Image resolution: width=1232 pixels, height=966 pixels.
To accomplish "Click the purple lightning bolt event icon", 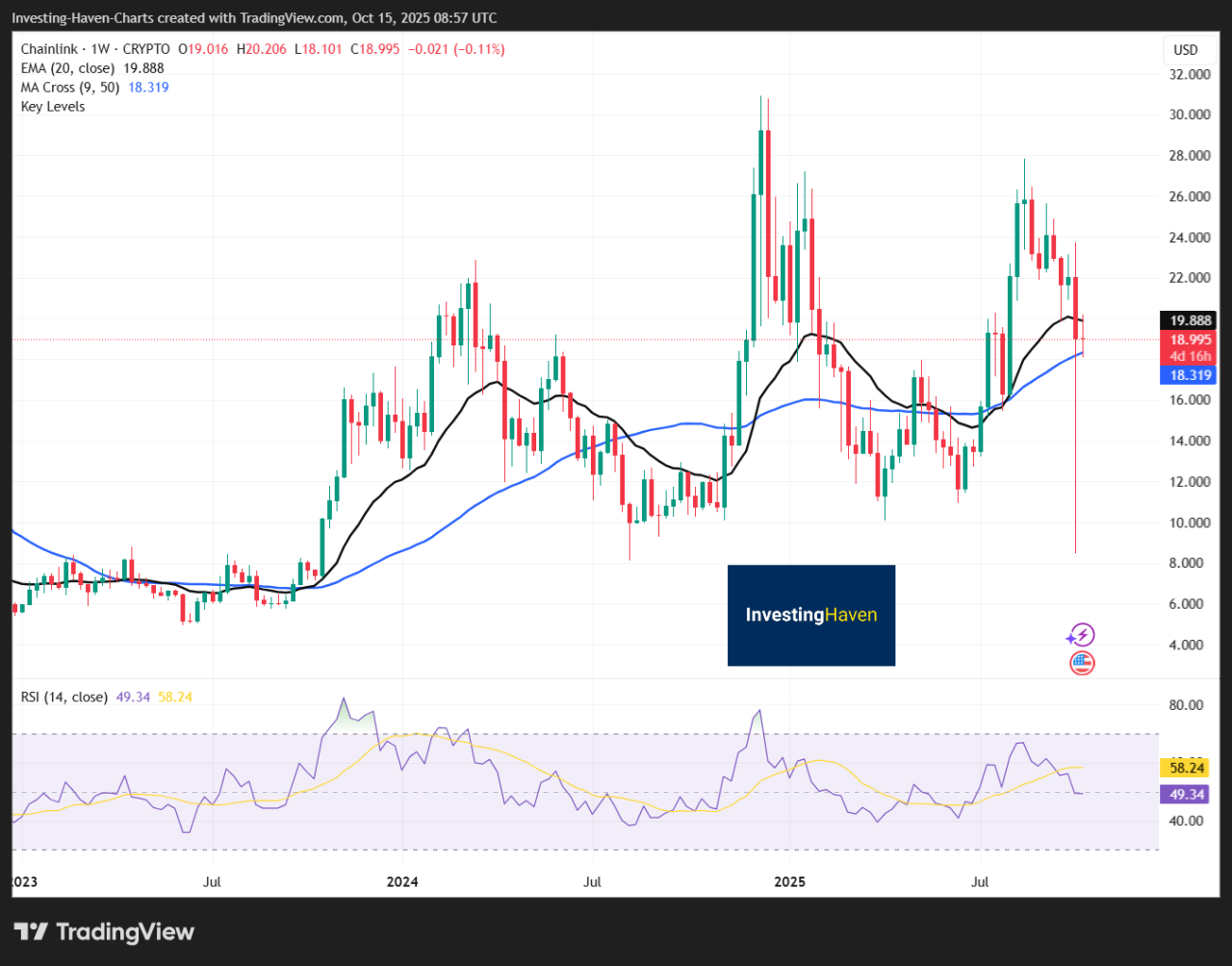I will coord(1080,635).
